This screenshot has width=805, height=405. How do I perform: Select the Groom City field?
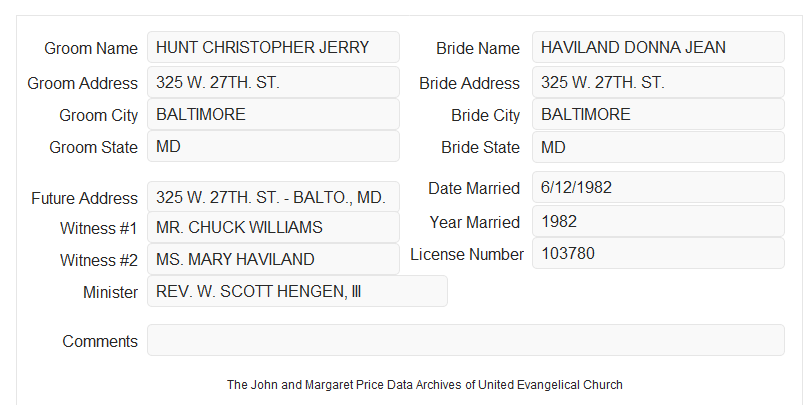273,114
